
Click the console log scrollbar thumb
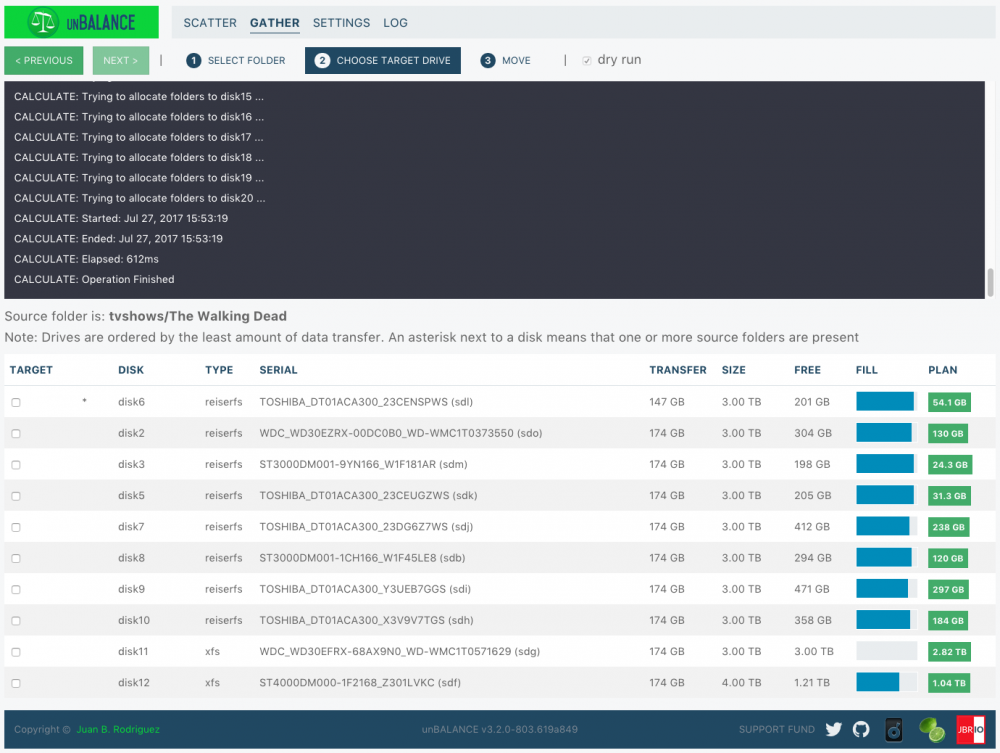[x=990, y=282]
